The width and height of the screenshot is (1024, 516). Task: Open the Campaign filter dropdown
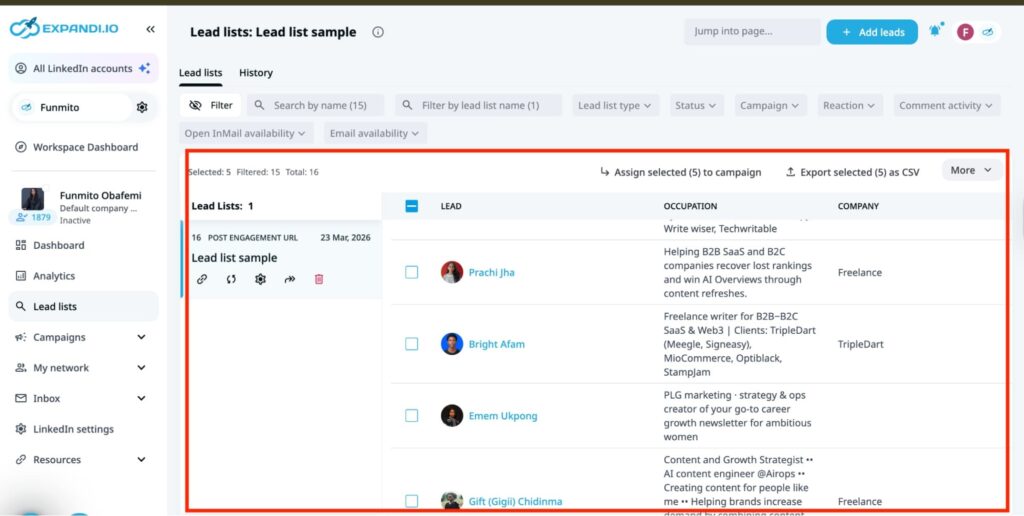(770, 105)
